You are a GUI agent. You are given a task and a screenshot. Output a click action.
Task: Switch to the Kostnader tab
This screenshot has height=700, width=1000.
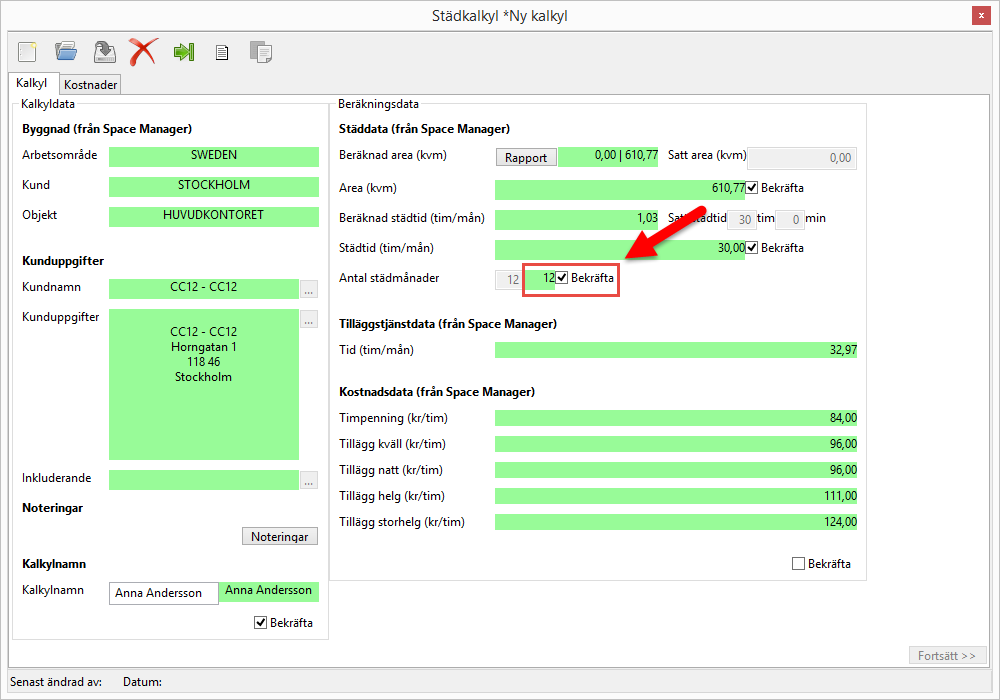[91, 85]
